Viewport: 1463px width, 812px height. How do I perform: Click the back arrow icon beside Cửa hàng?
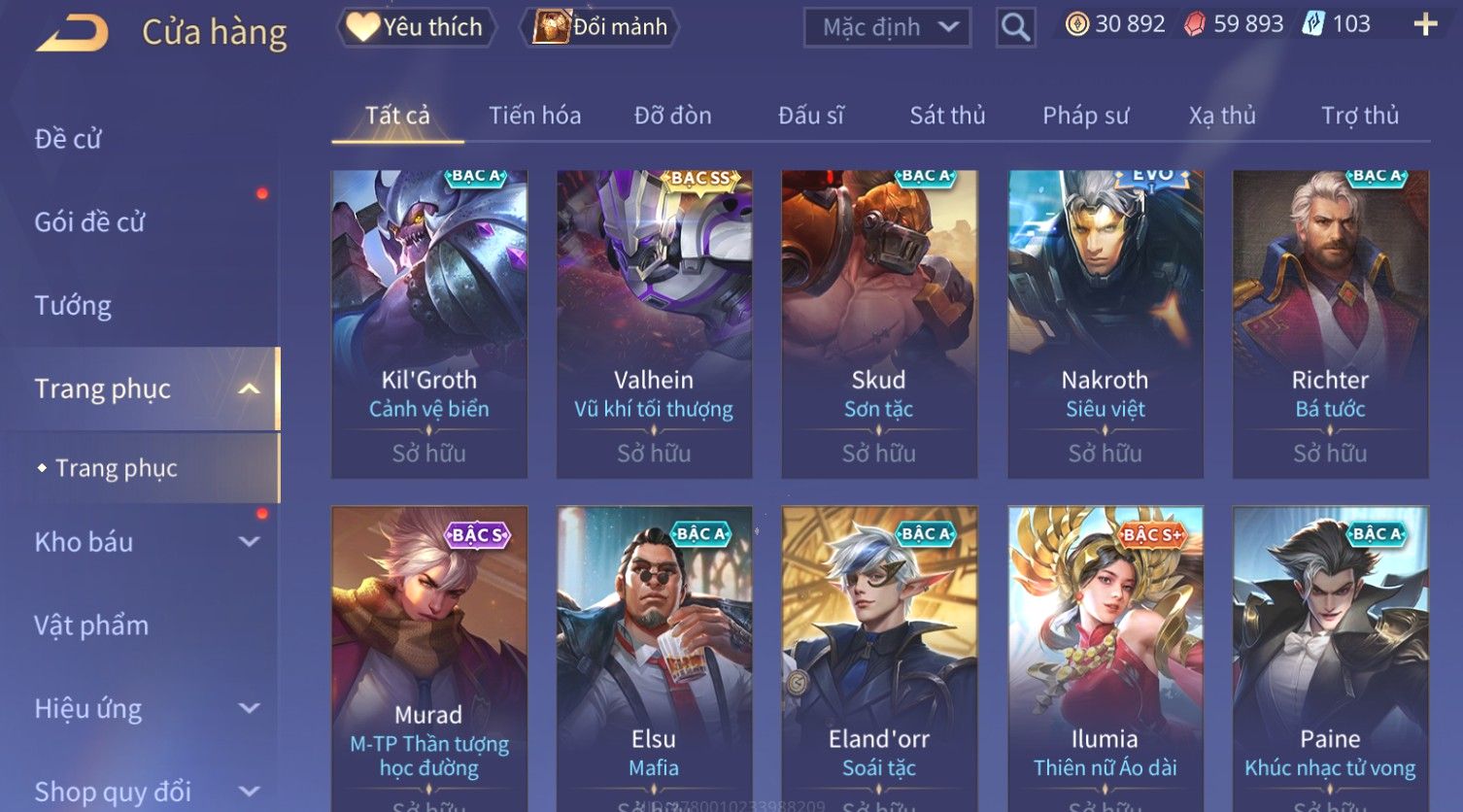pyautogui.click(x=72, y=34)
